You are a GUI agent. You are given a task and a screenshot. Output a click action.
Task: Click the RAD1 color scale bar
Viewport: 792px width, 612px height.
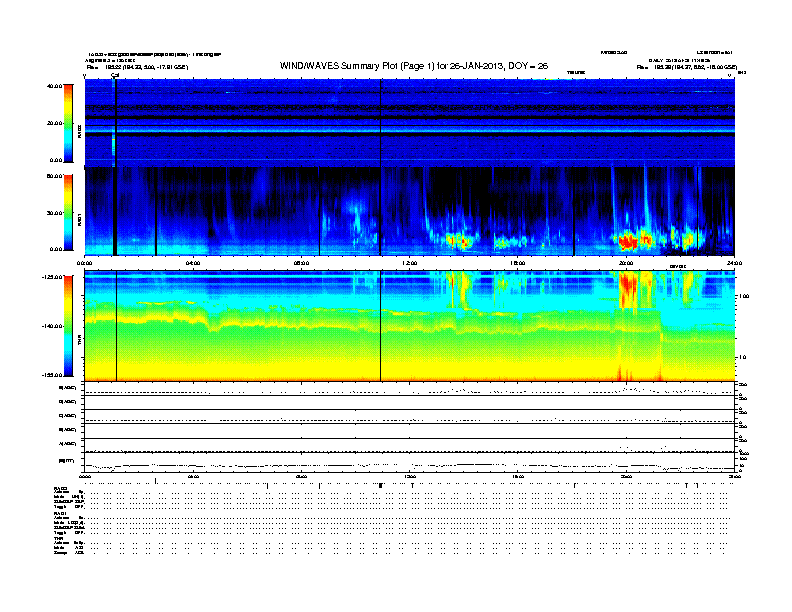[68, 213]
